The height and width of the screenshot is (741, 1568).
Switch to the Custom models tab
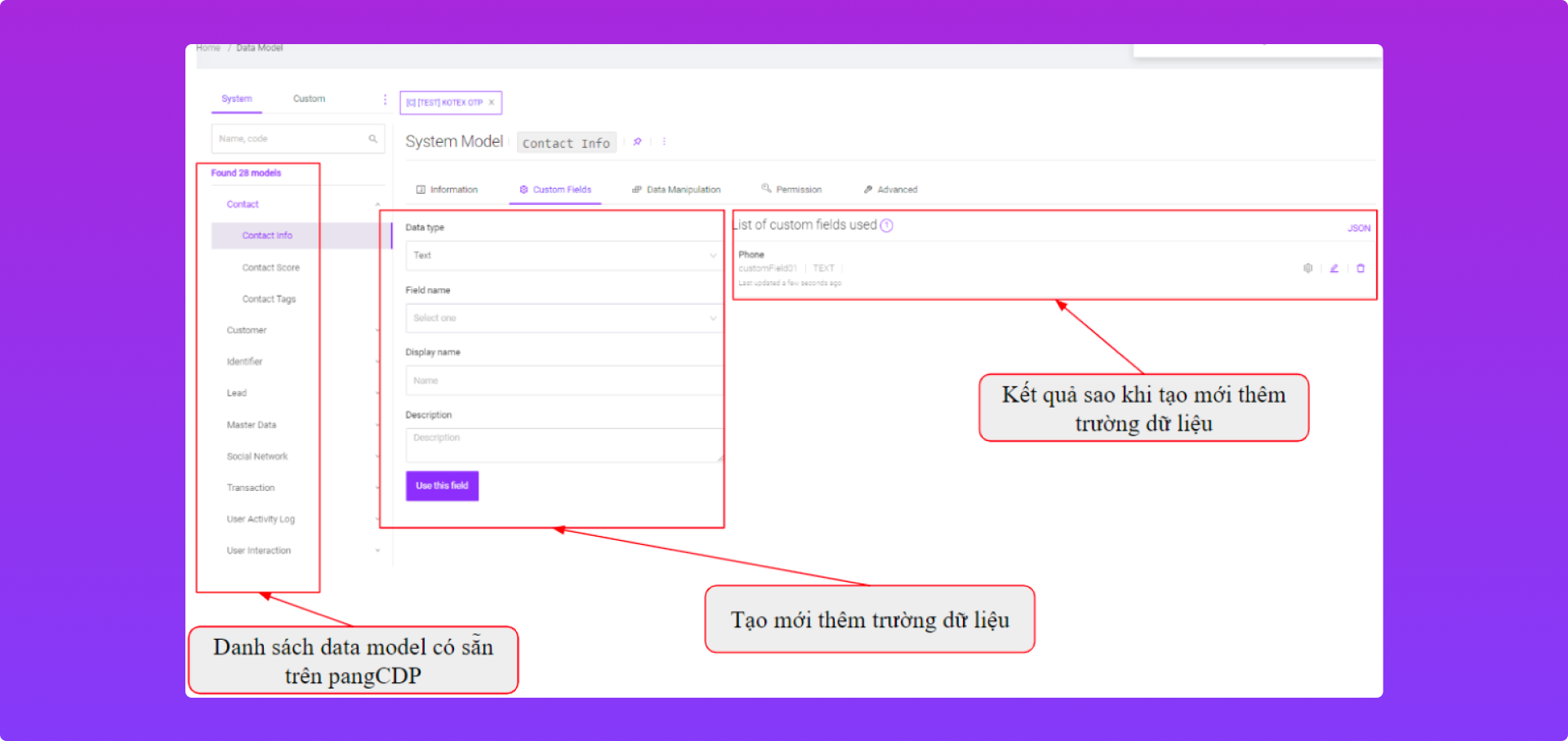(x=309, y=99)
